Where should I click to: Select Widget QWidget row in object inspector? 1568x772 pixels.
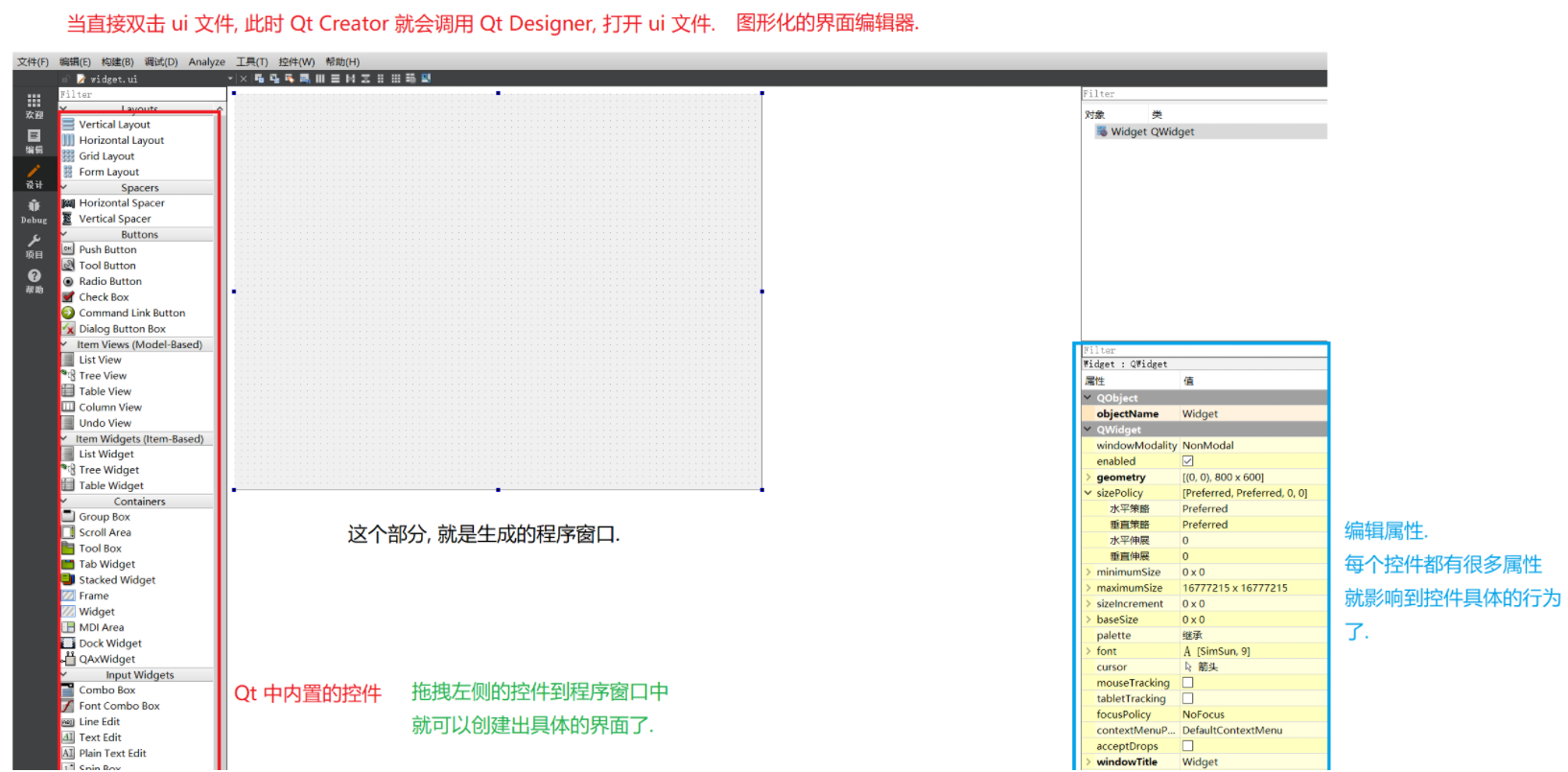click(x=1210, y=132)
